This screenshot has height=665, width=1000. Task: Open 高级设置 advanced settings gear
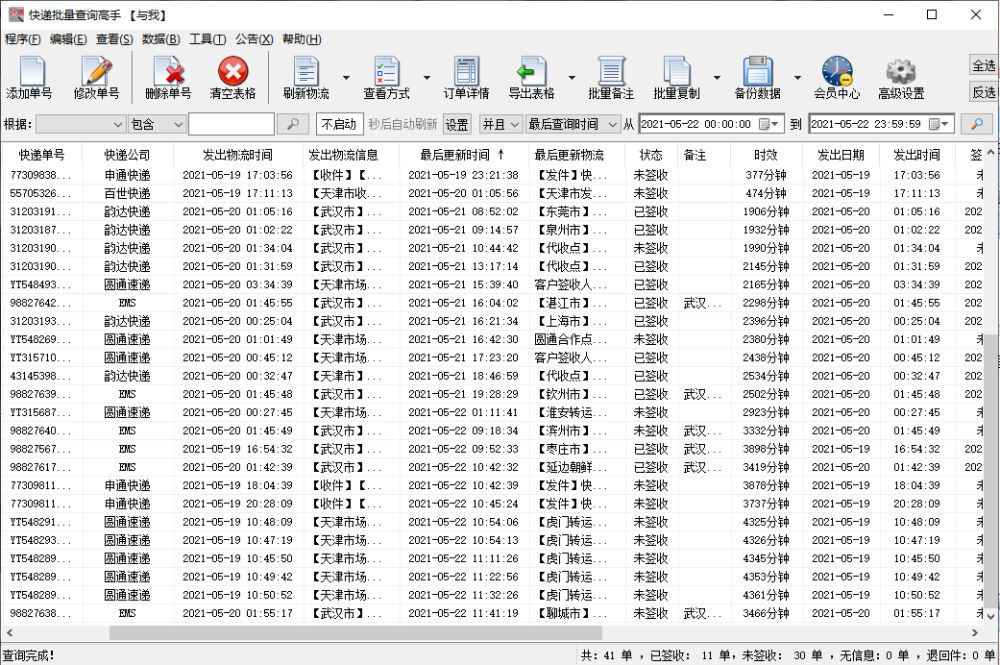click(901, 77)
